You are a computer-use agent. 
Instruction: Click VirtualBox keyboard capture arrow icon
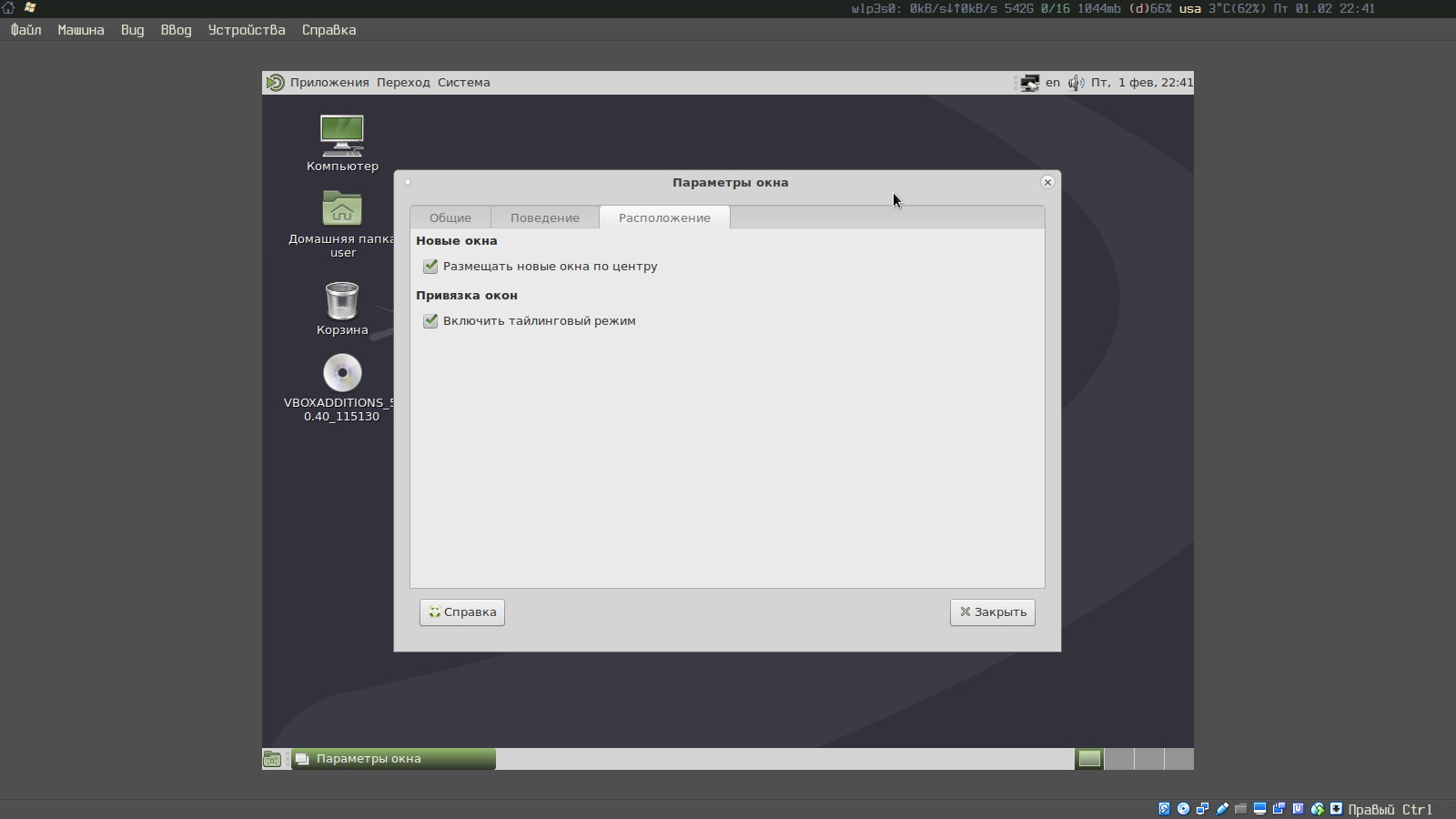[1336, 809]
